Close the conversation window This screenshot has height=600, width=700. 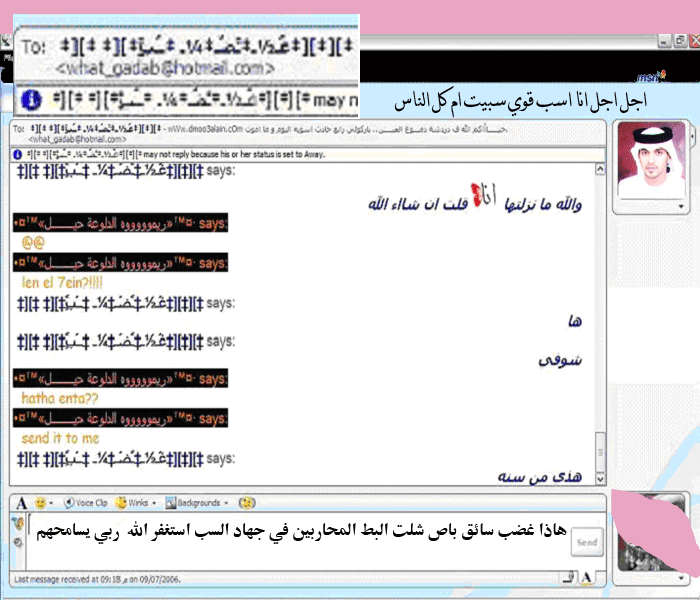[x=695, y=41]
